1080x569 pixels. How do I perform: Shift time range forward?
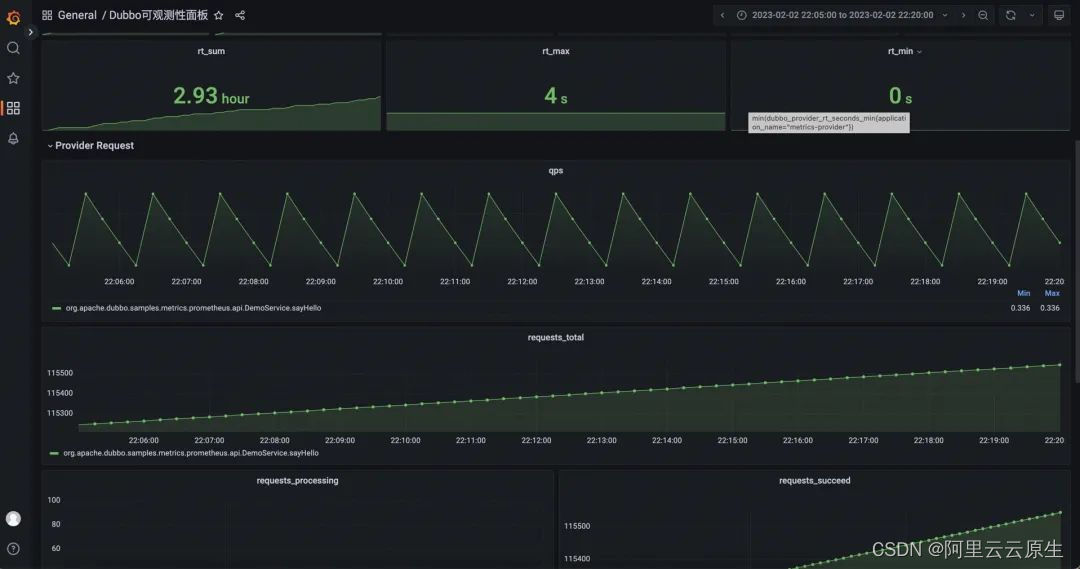964,15
